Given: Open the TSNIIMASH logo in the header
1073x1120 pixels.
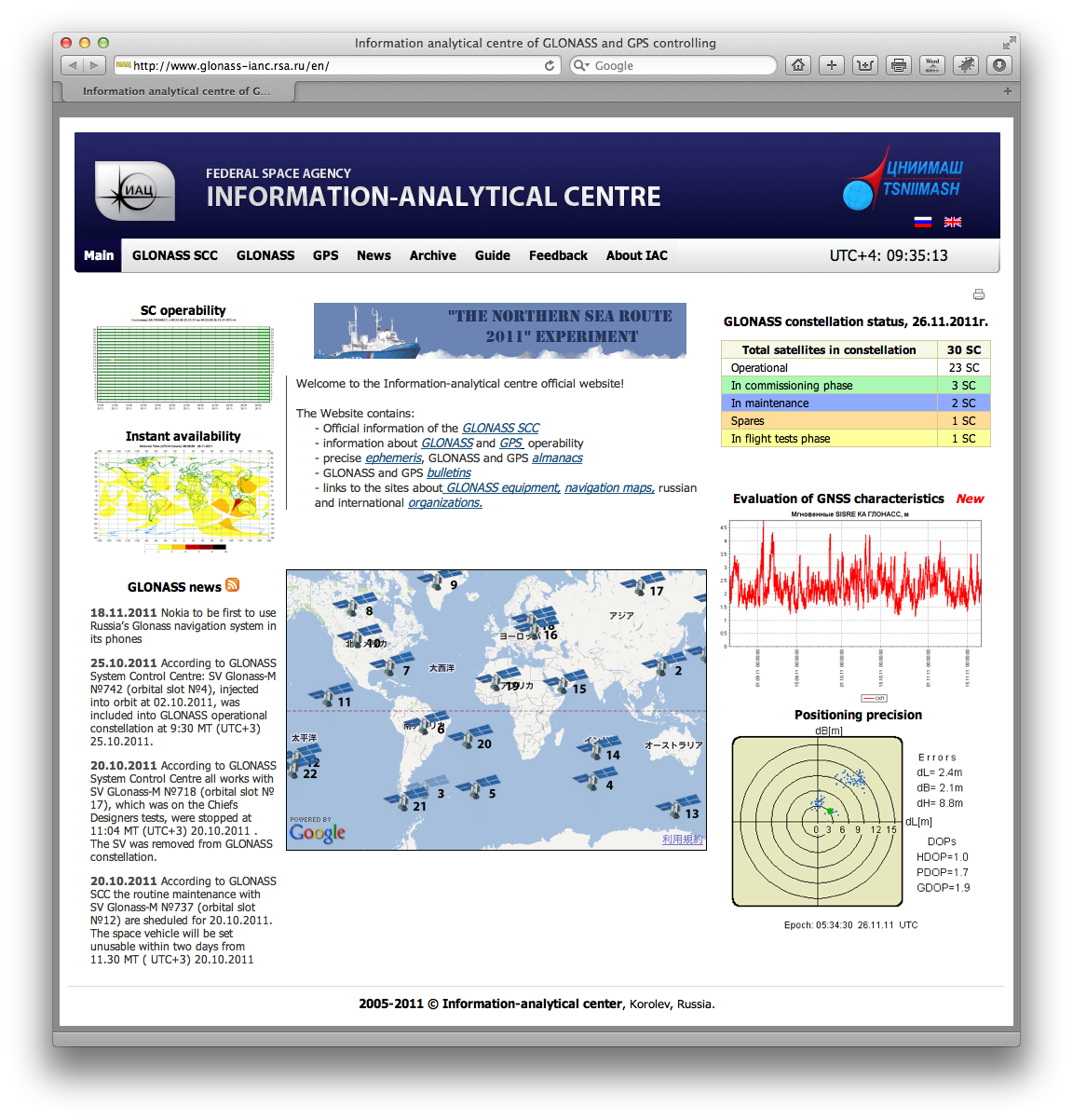Looking at the screenshot, I should pyautogui.click(x=903, y=179).
